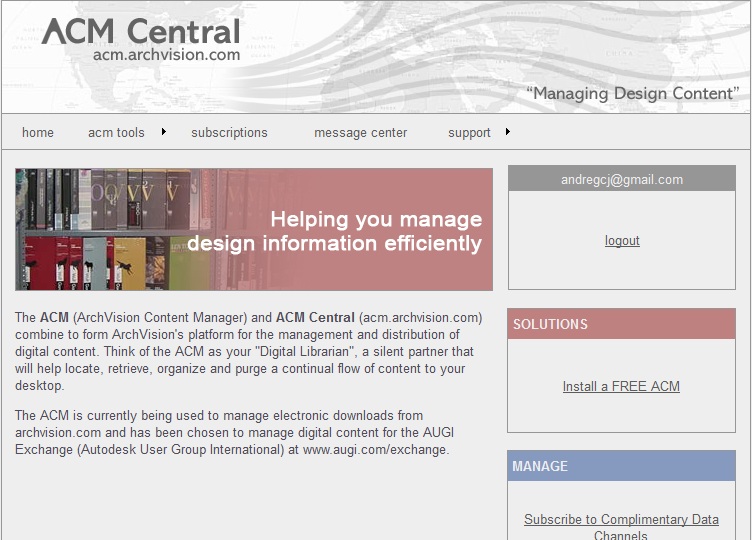Click the SOLUTIONS panel header

(621, 324)
